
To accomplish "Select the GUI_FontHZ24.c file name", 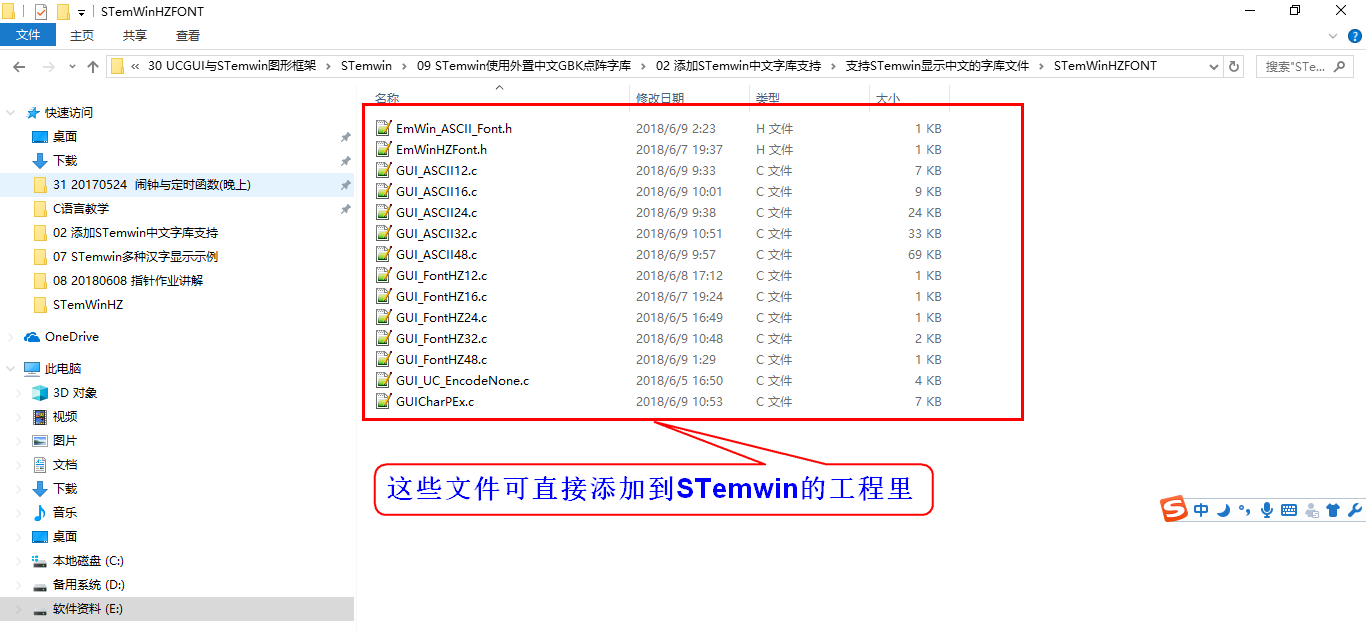I will click(x=441, y=317).
